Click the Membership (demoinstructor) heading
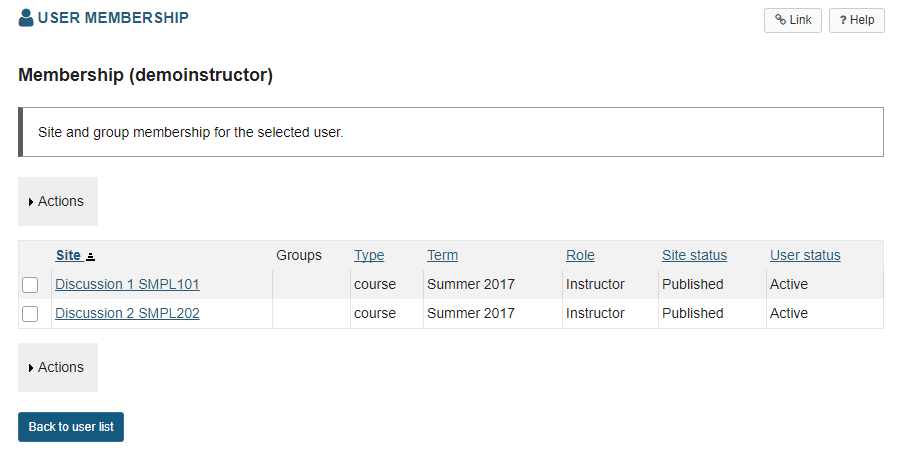The image size is (902, 451). 145,75
